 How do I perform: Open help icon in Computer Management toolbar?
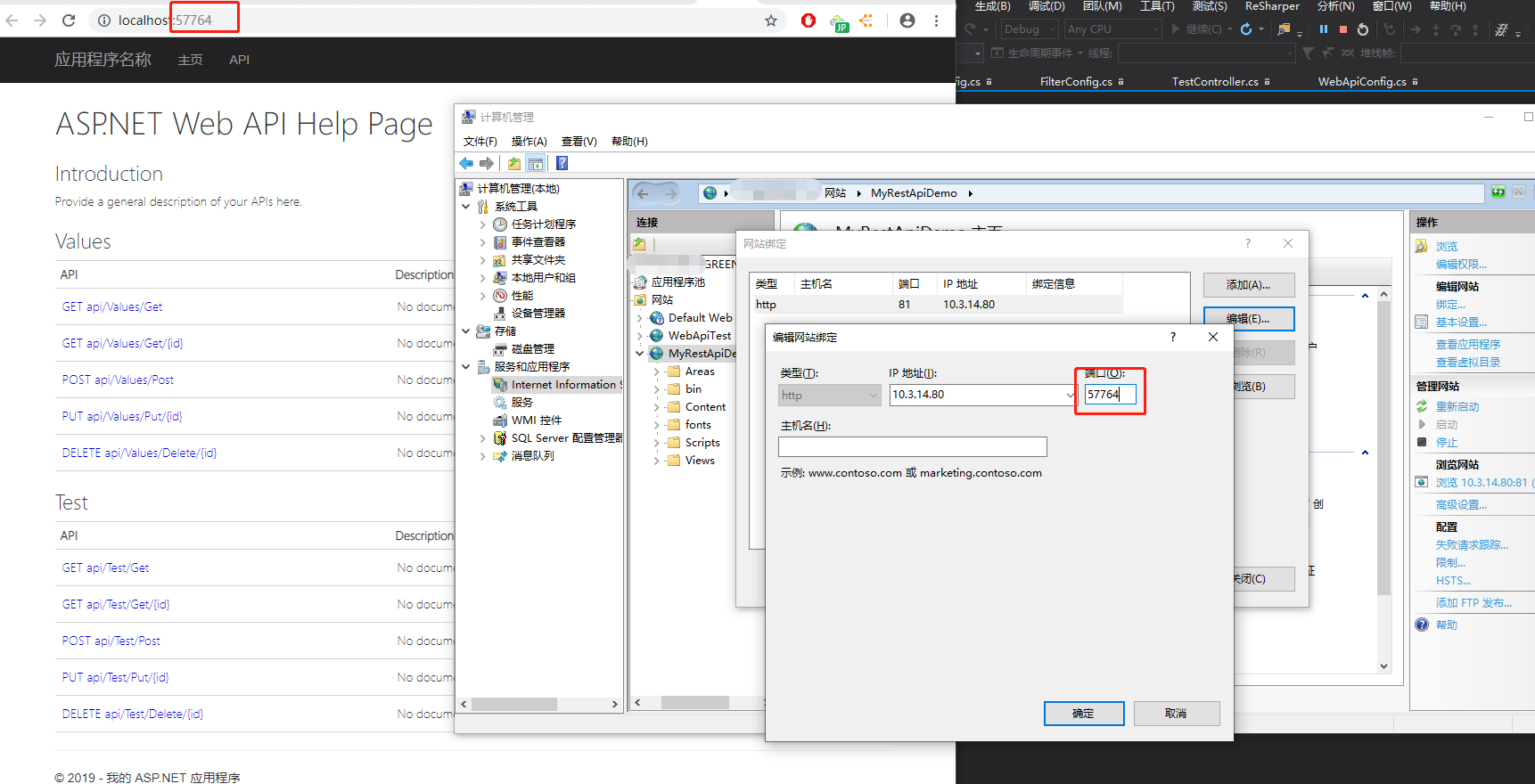click(x=562, y=163)
